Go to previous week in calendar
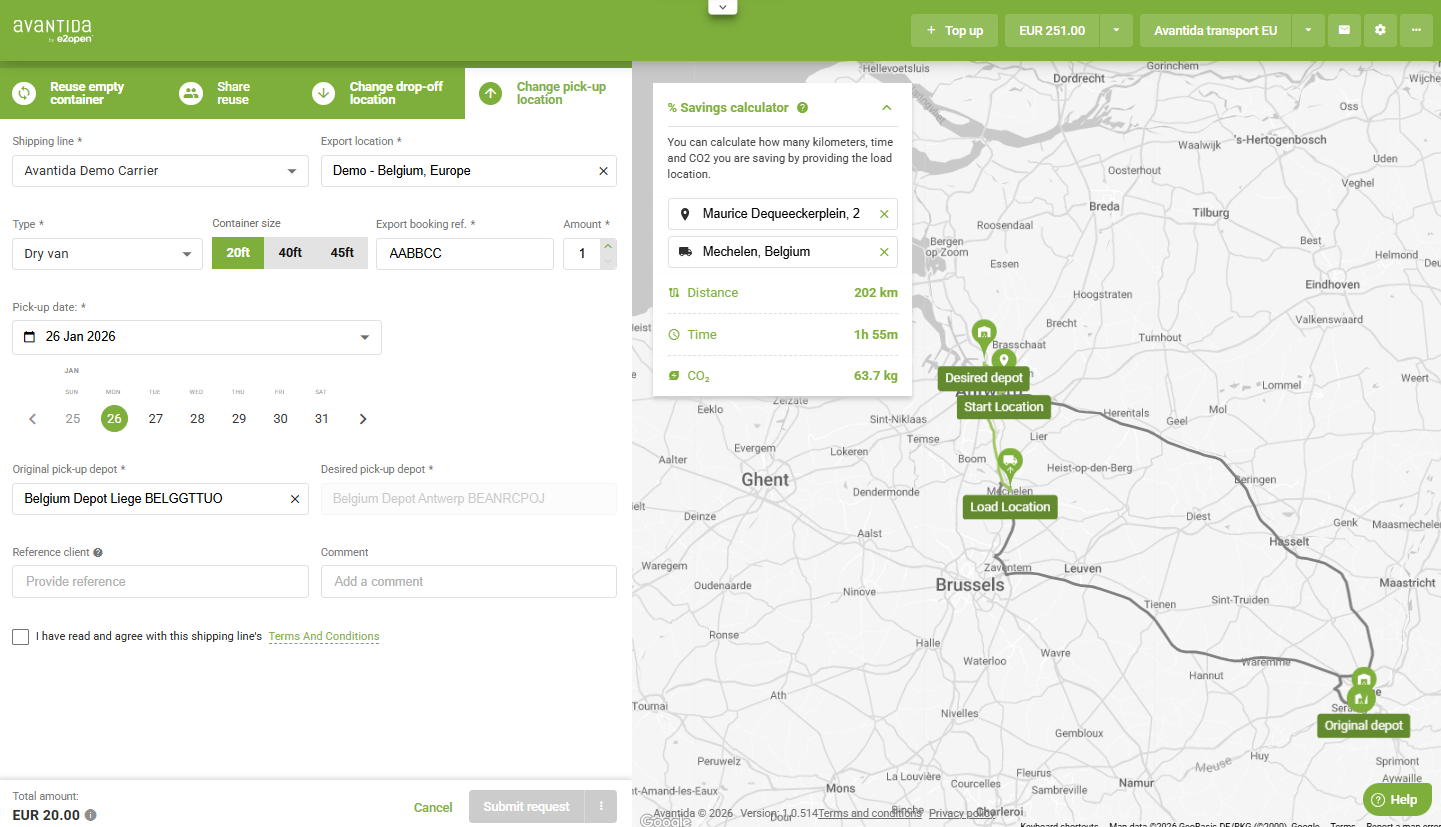The height and width of the screenshot is (827, 1441). 32,419
